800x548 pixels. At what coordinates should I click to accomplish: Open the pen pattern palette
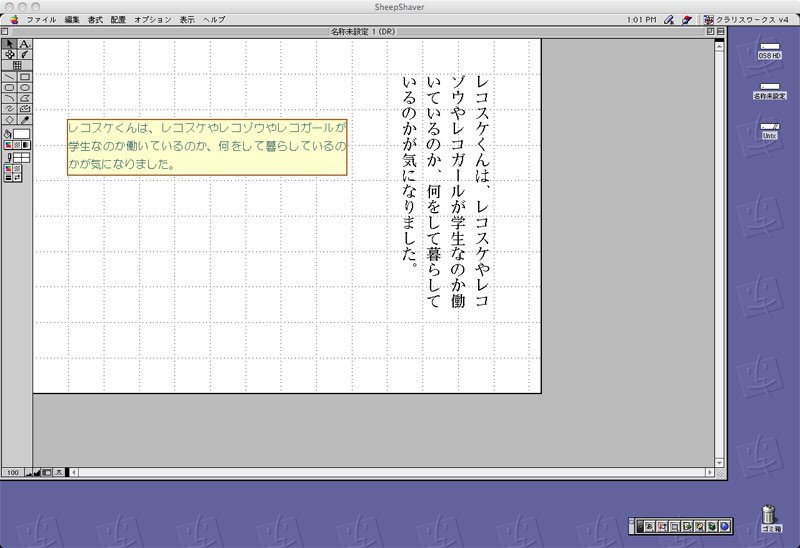pyautogui.click(x=17, y=168)
